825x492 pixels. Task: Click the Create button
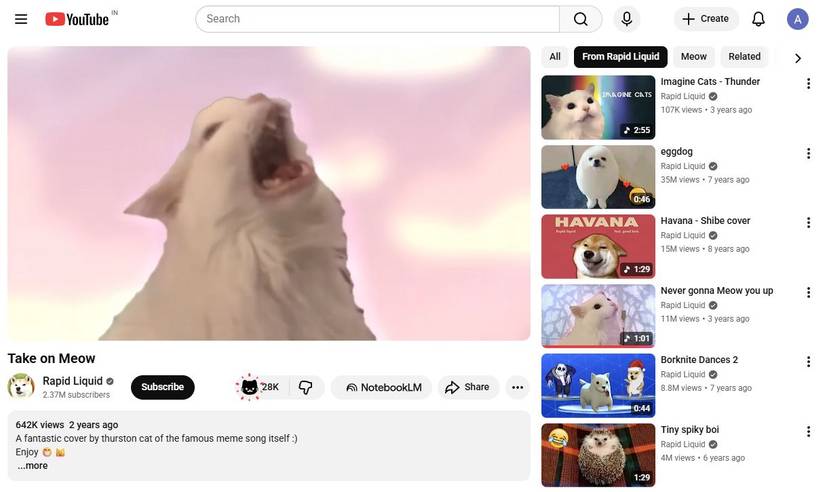tap(706, 19)
